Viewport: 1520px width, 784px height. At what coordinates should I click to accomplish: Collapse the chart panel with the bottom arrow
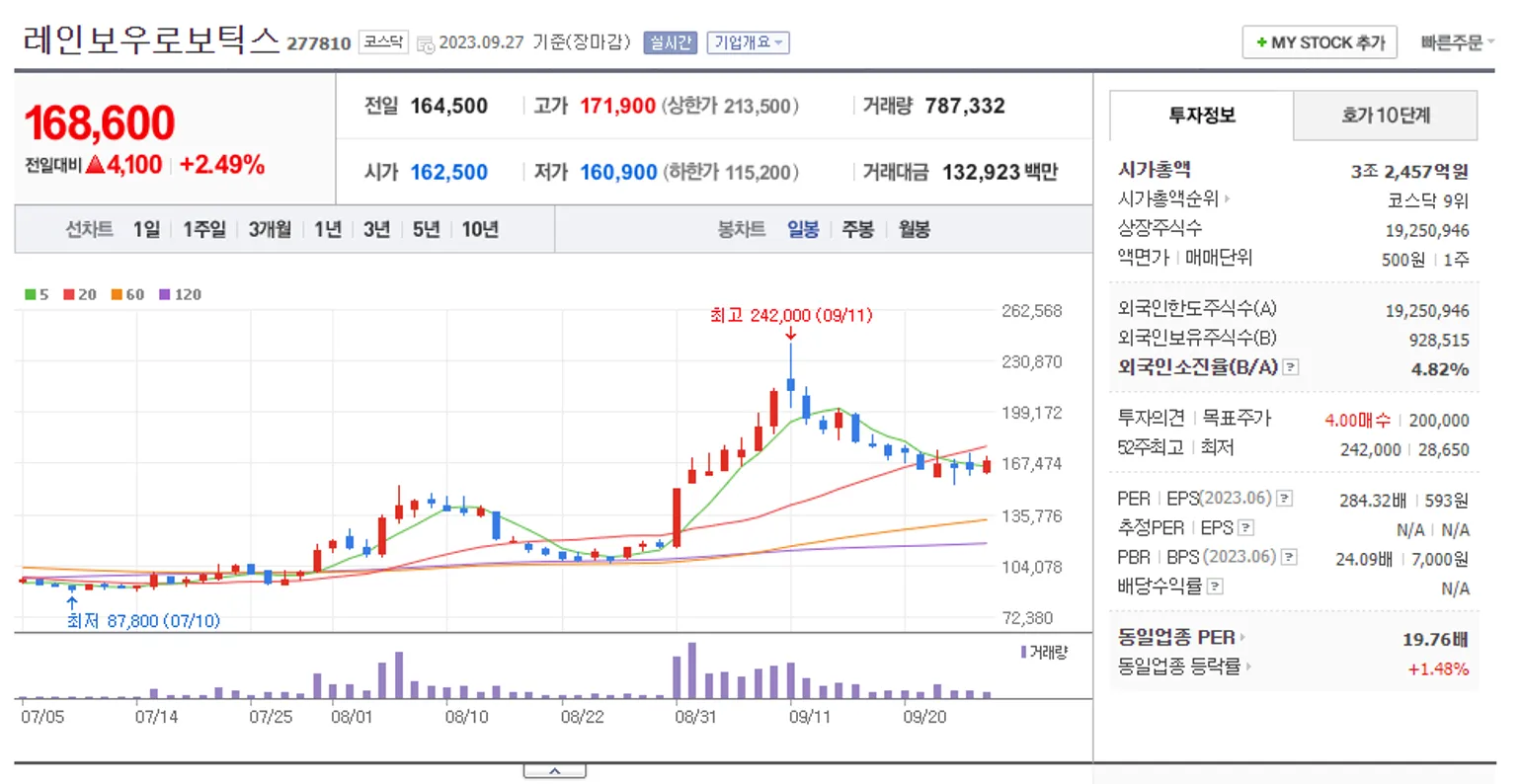[x=554, y=771]
